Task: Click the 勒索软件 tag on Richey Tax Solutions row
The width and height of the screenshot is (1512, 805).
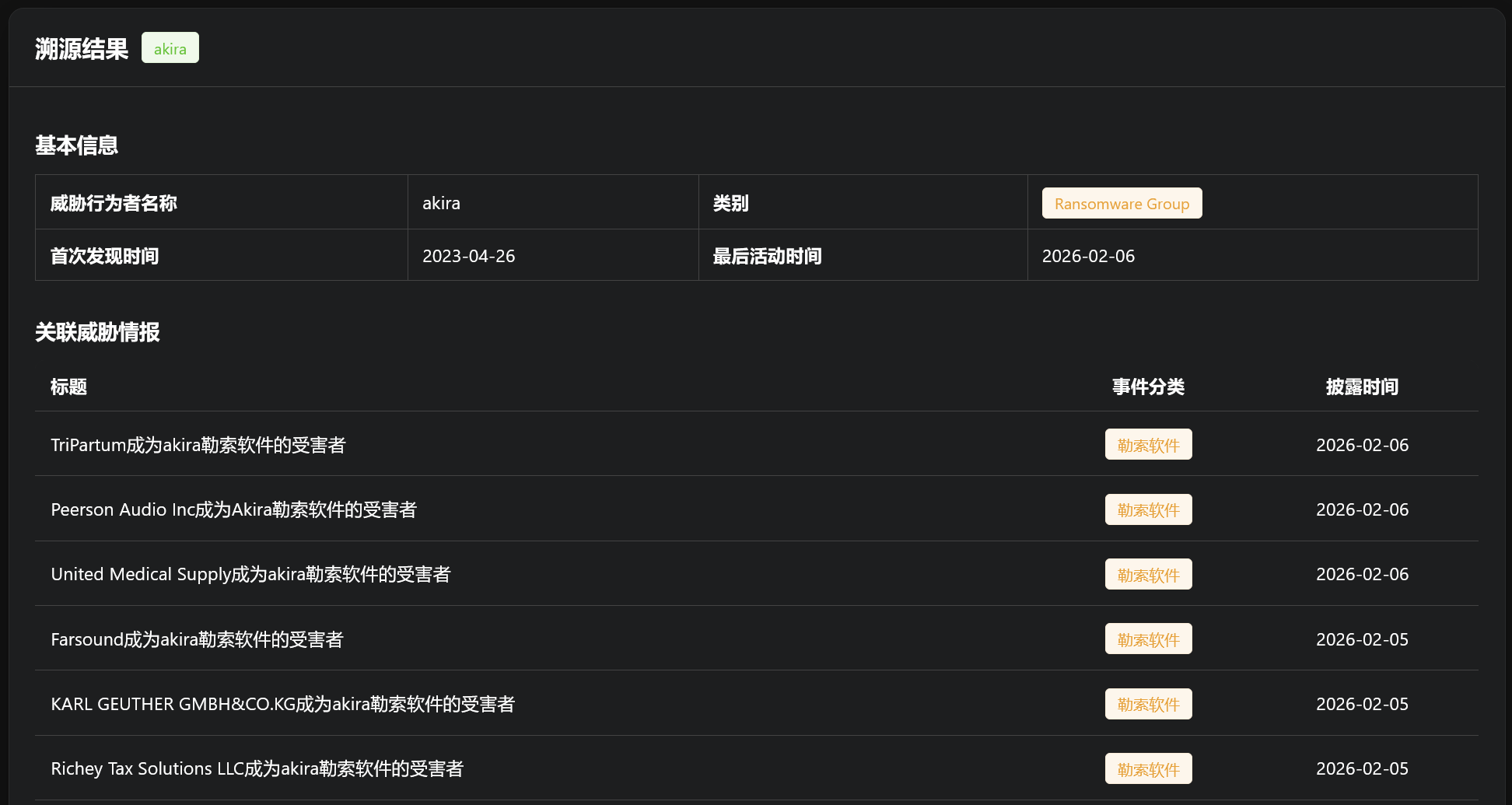Action: 1148,768
